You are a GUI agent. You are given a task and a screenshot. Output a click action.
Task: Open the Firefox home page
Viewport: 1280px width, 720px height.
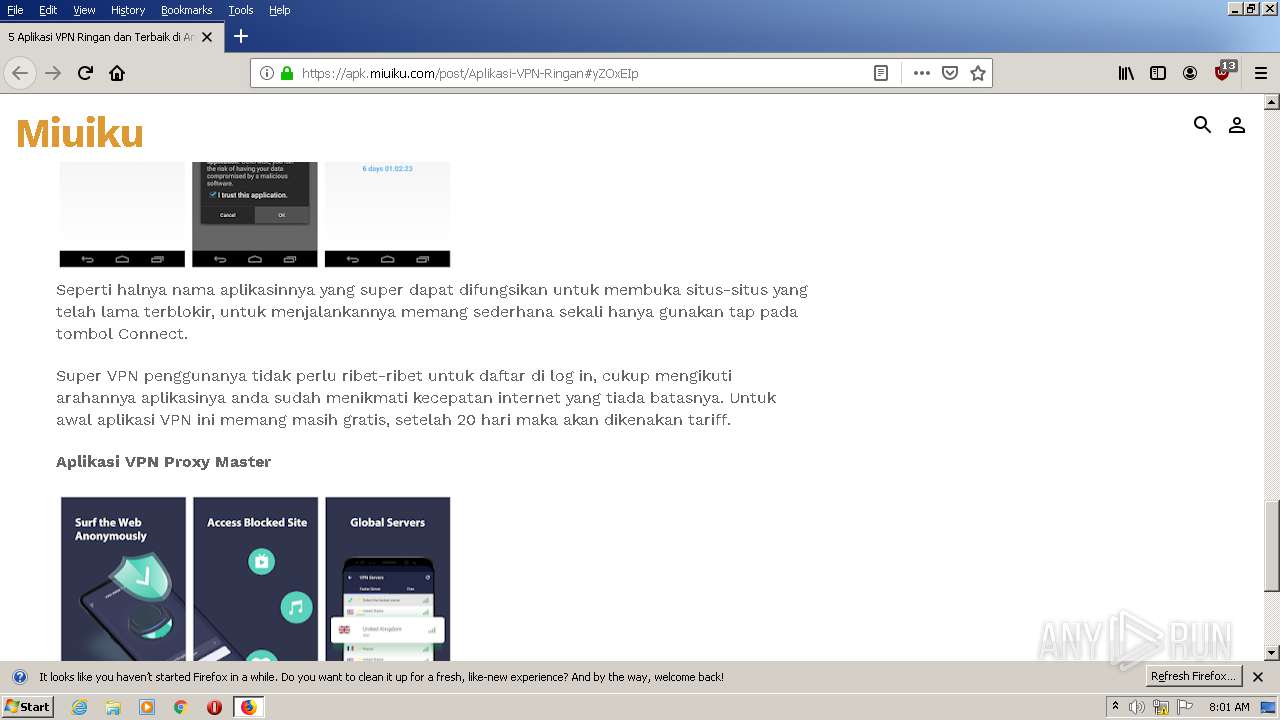click(117, 73)
